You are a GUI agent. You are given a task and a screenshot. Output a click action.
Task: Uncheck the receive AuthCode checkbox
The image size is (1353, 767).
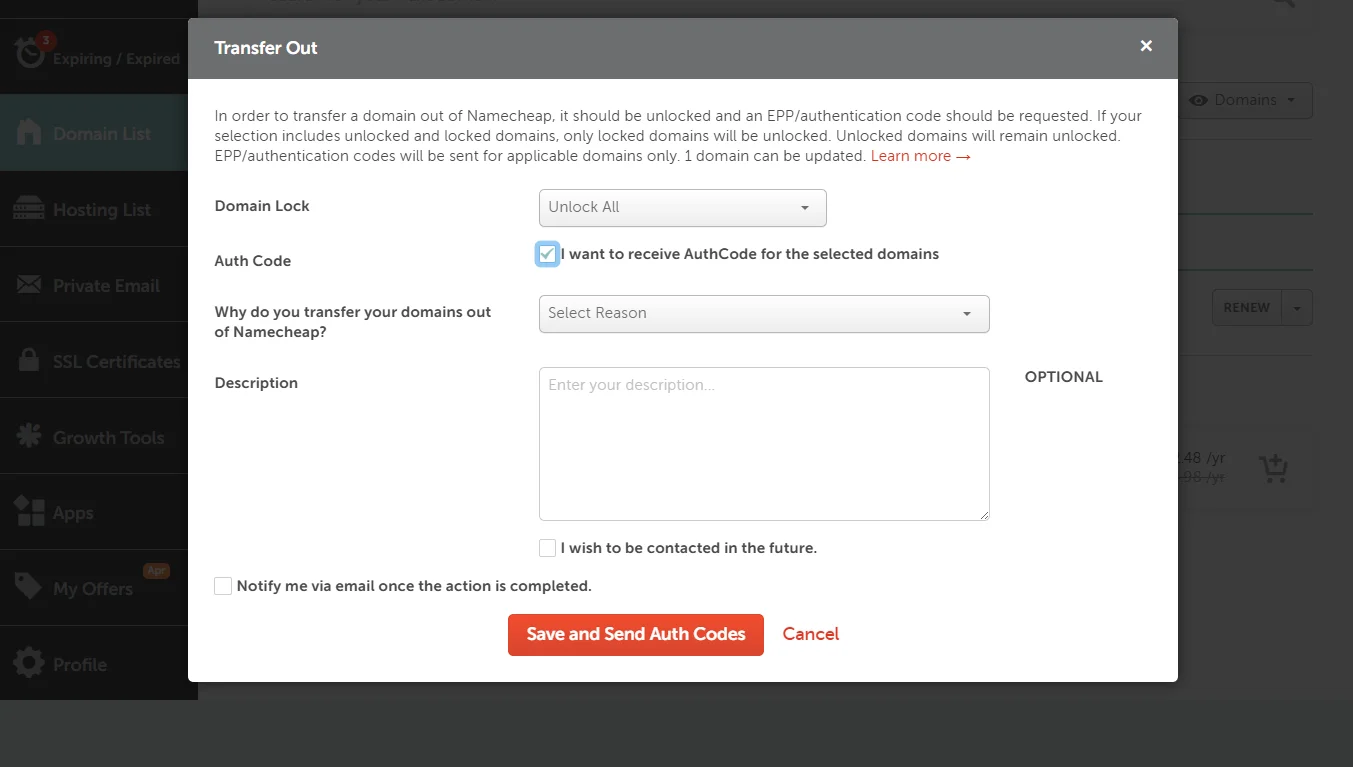547,254
